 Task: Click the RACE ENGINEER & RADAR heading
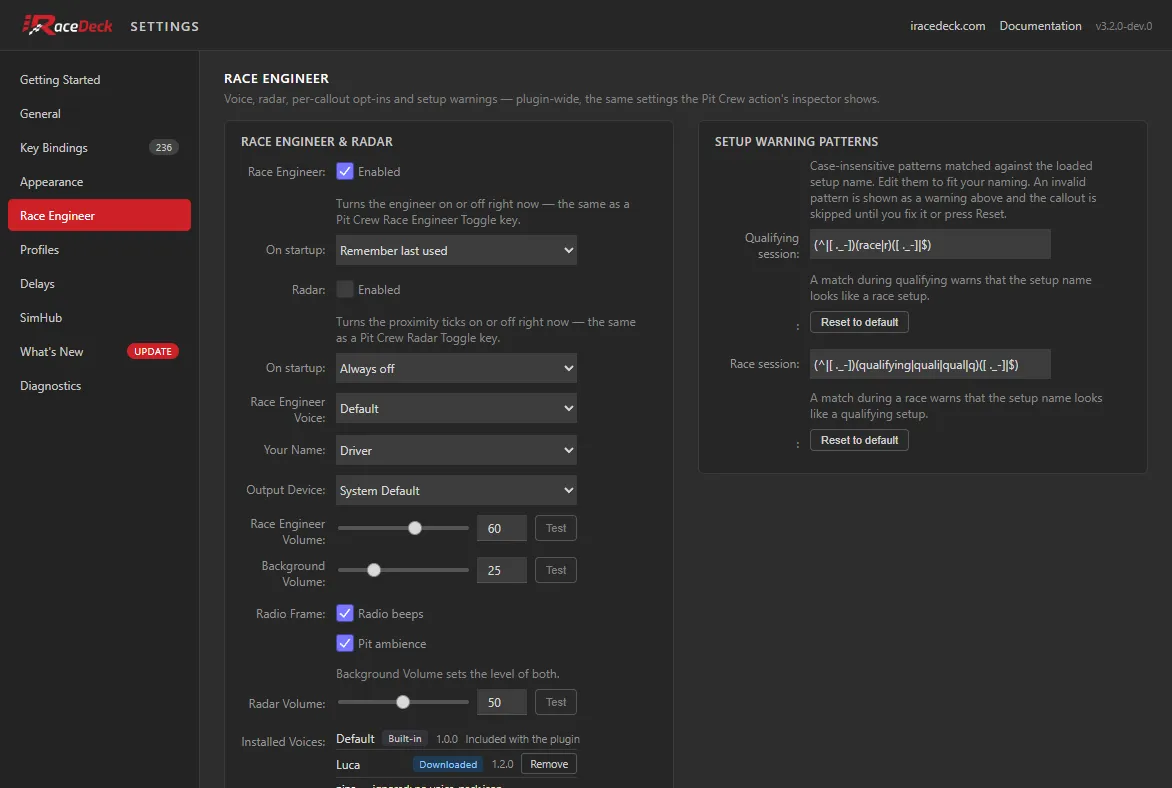click(316, 141)
